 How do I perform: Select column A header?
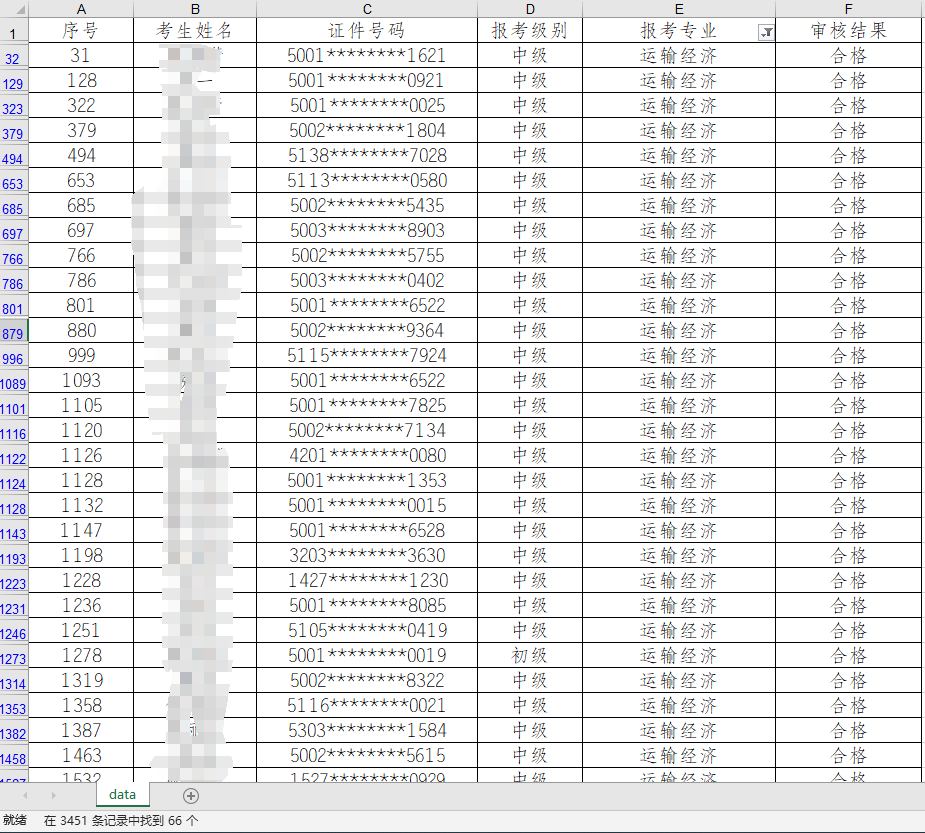coord(81,9)
